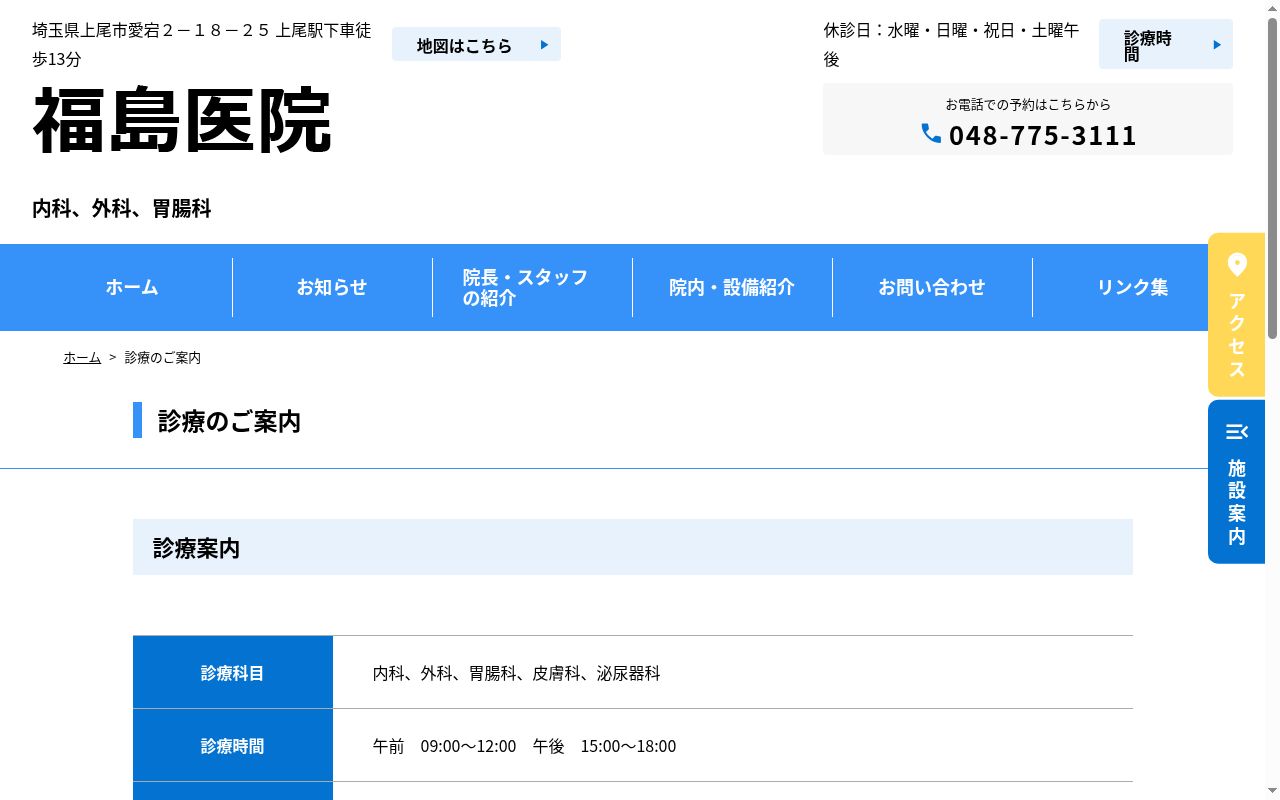
Task: Click the arrow on 地図はこちら button
Action: pyautogui.click(x=544, y=45)
